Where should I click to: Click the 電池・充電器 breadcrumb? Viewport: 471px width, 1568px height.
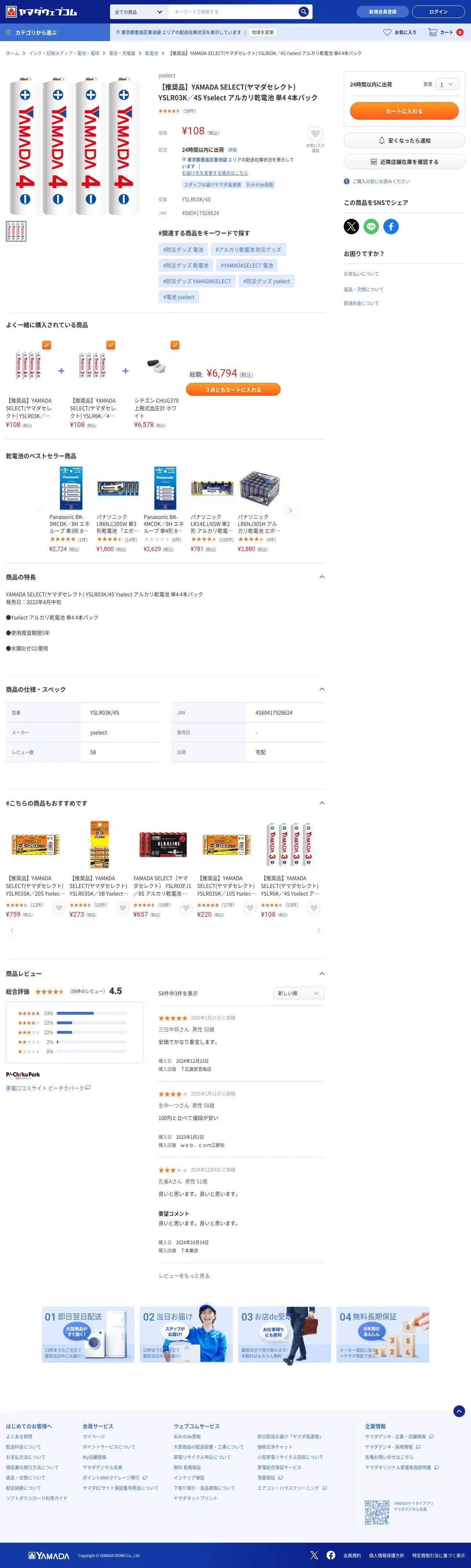(122, 53)
